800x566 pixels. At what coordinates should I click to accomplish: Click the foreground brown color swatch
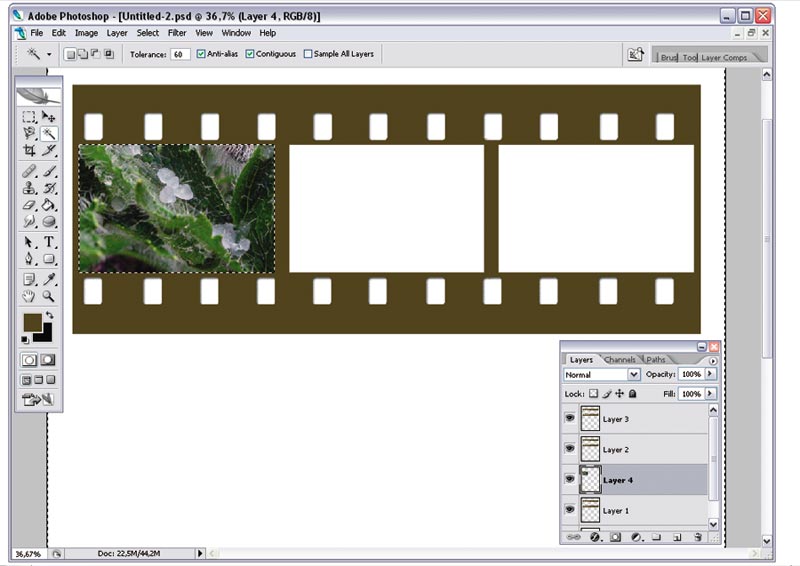click(x=33, y=323)
